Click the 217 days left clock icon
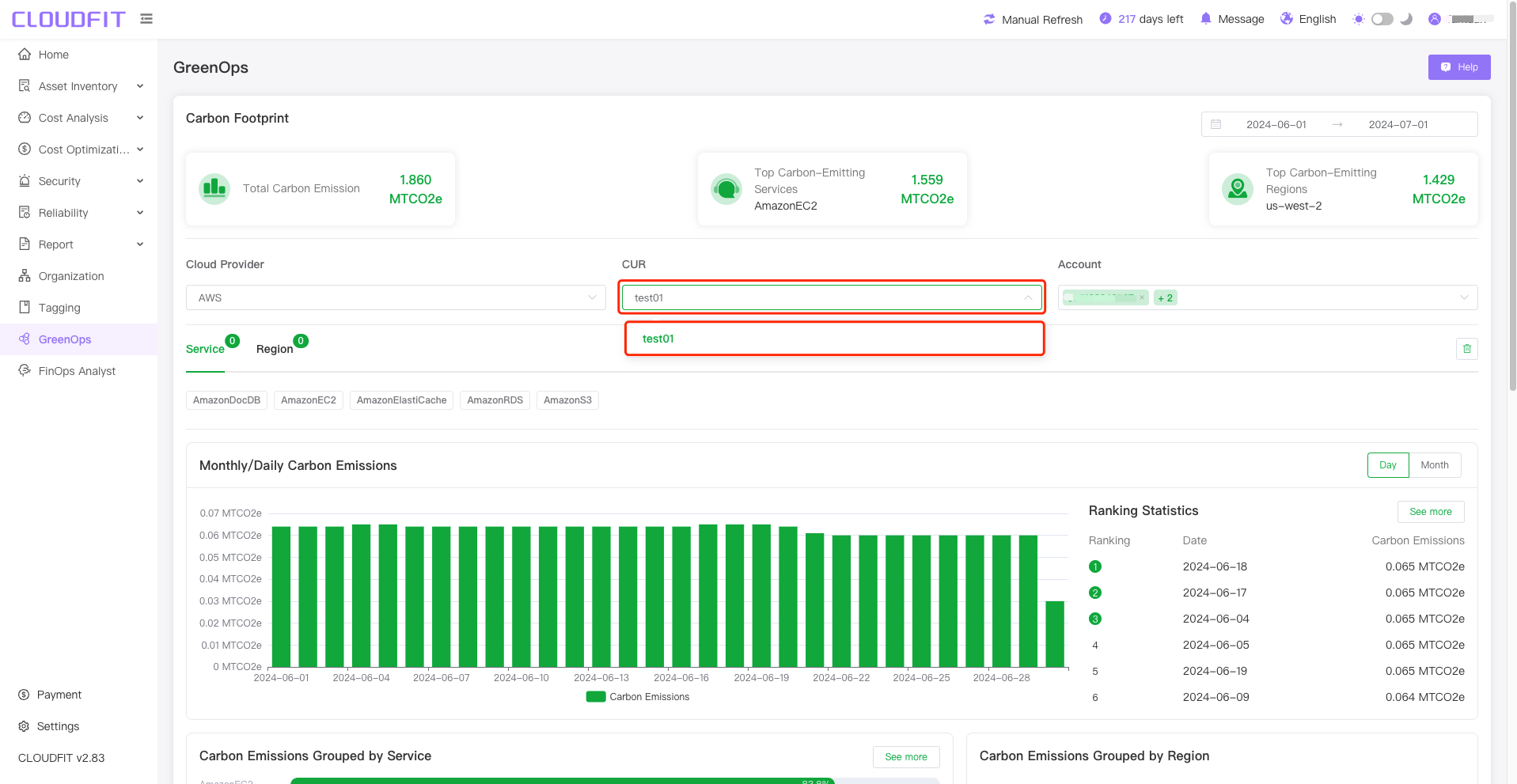 click(1106, 19)
